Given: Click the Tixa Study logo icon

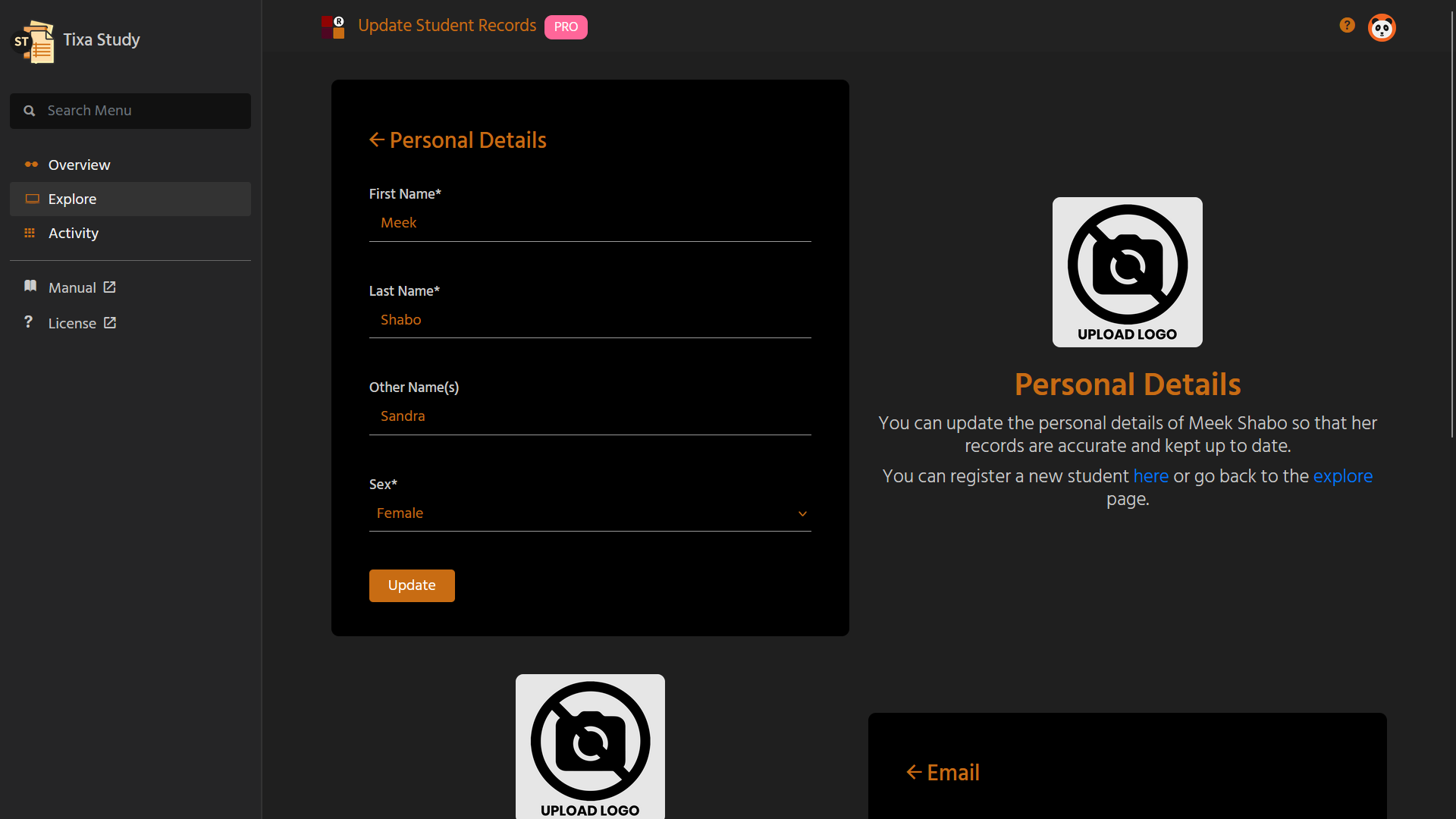Looking at the screenshot, I should (x=33, y=41).
